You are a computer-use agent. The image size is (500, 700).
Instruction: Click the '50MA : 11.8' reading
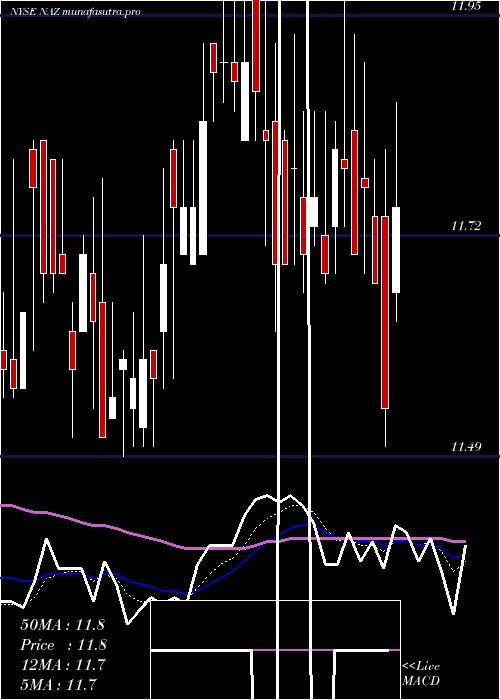click(62, 625)
